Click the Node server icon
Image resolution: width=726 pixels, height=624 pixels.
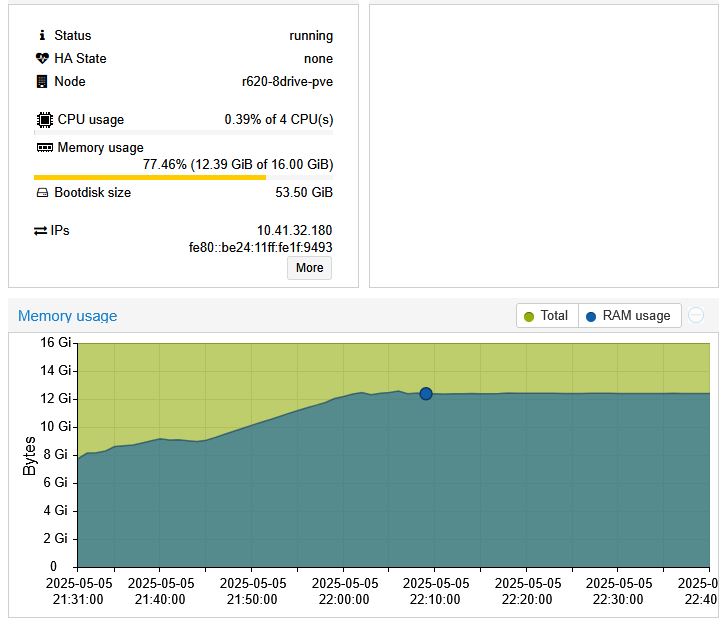pos(42,82)
